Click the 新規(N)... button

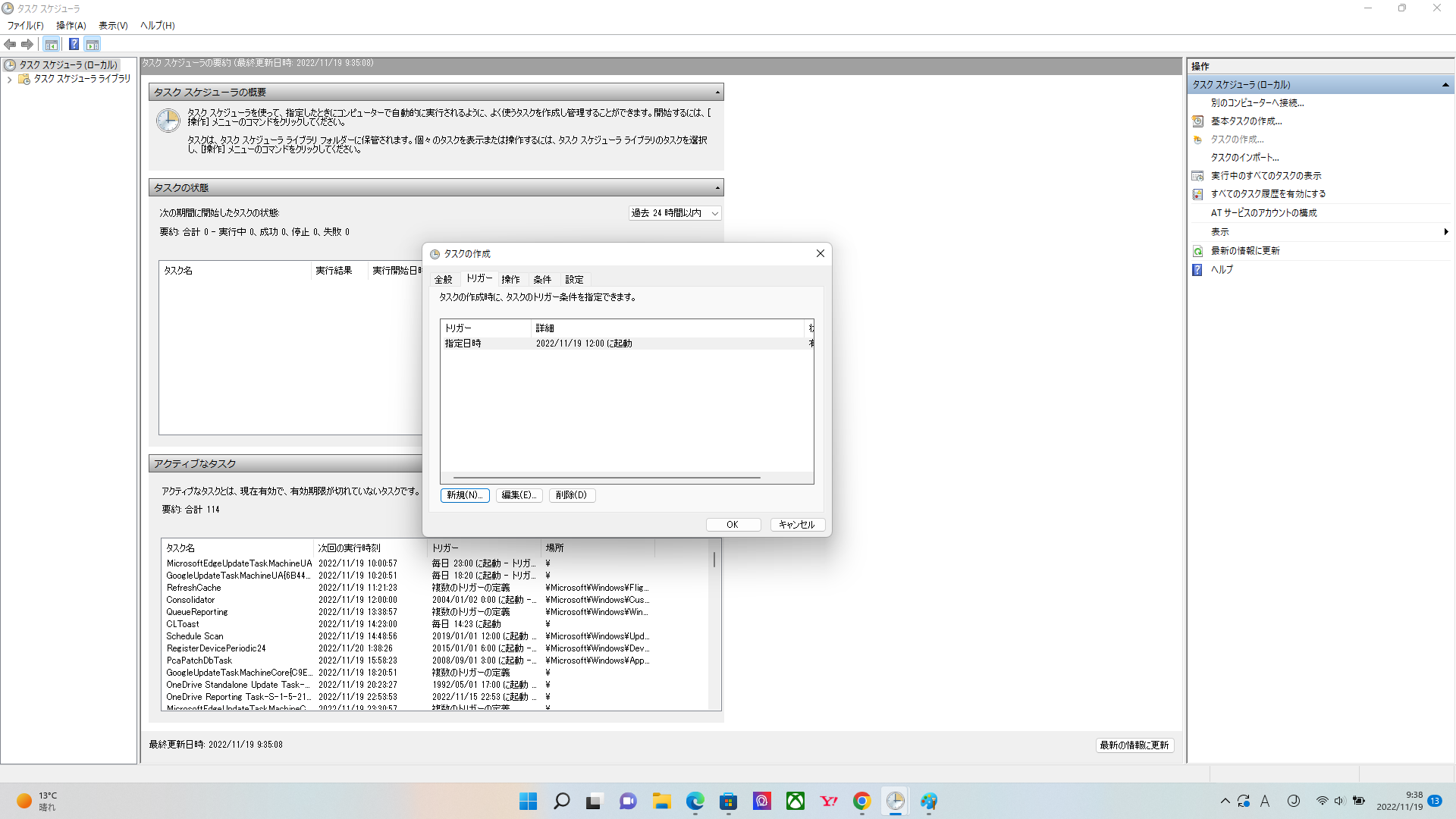click(x=464, y=495)
